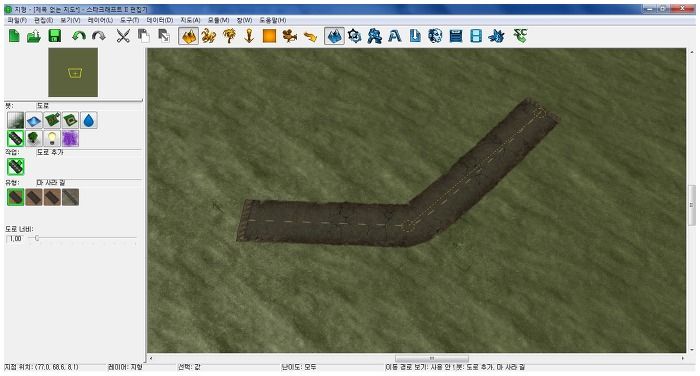Viewport: 700px width, 376px height.
Task: Open the 도움말(H) help menu
Action: click(x=273, y=20)
